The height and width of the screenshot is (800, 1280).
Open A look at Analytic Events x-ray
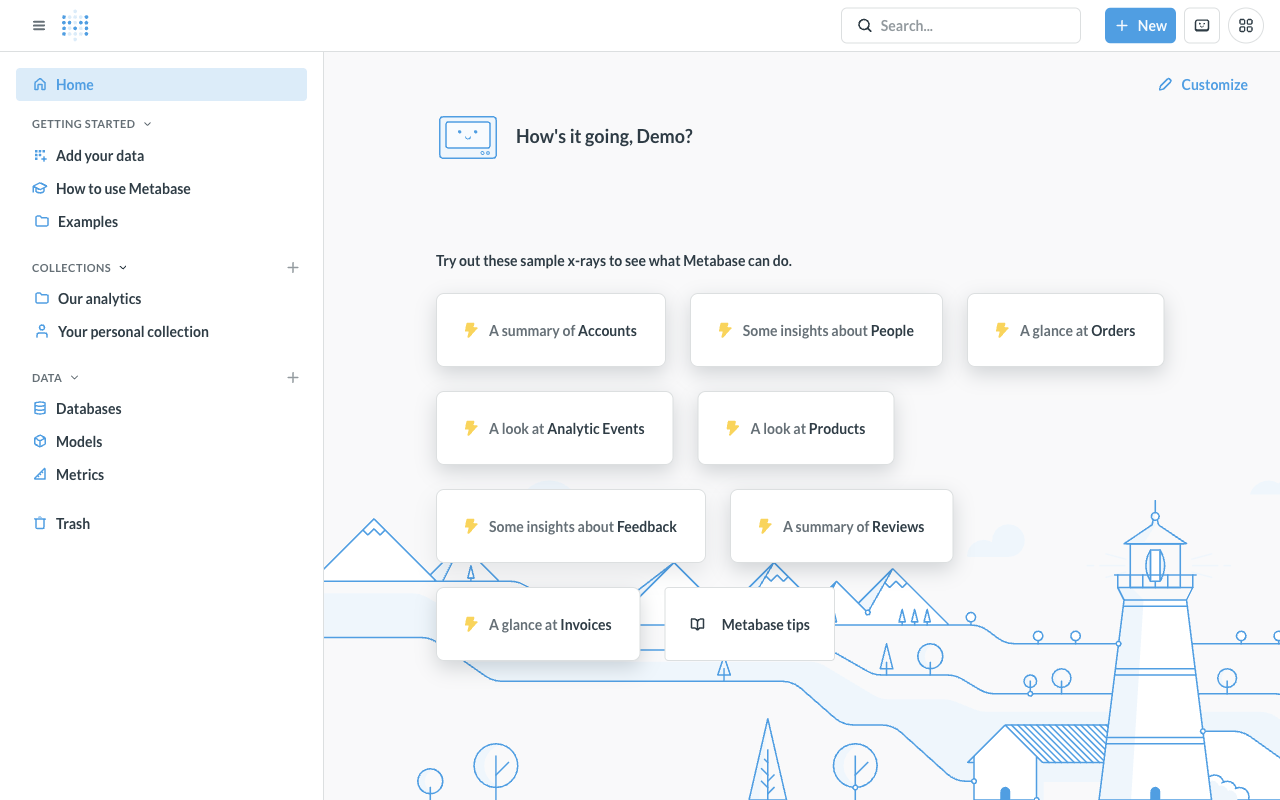point(555,428)
